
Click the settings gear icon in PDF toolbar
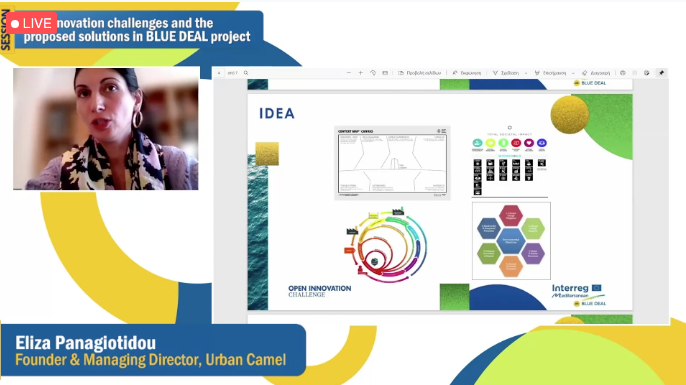point(647,73)
